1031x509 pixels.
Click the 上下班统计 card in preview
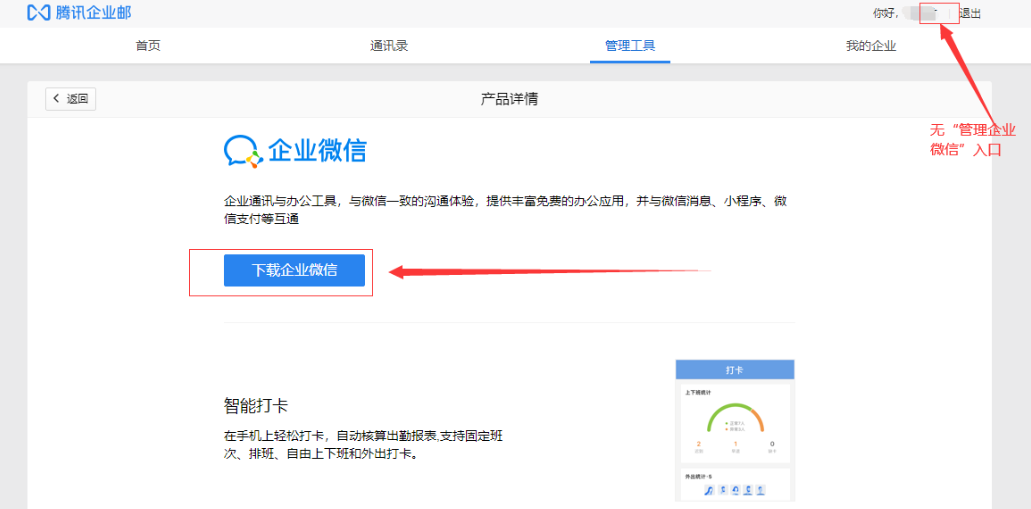click(734, 422)
